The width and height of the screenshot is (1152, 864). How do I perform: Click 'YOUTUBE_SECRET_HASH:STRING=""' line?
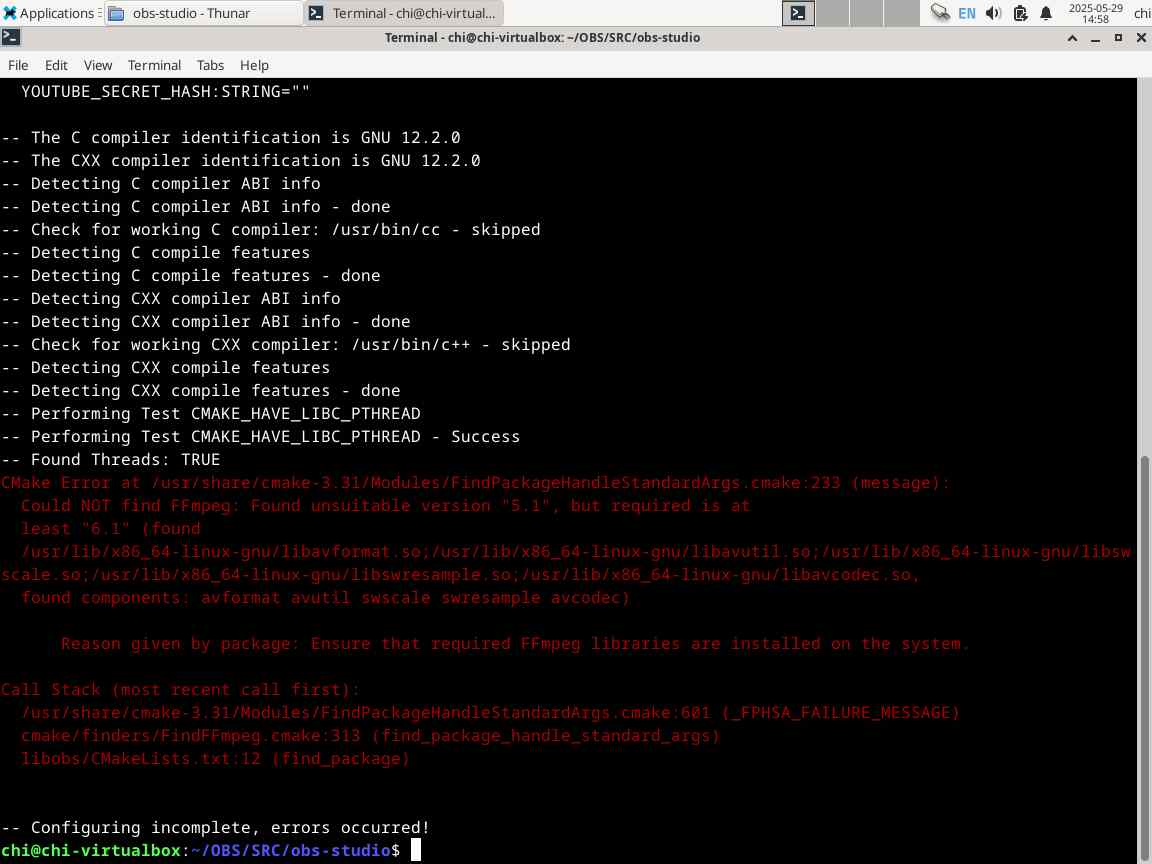click(x=165, y=91)
